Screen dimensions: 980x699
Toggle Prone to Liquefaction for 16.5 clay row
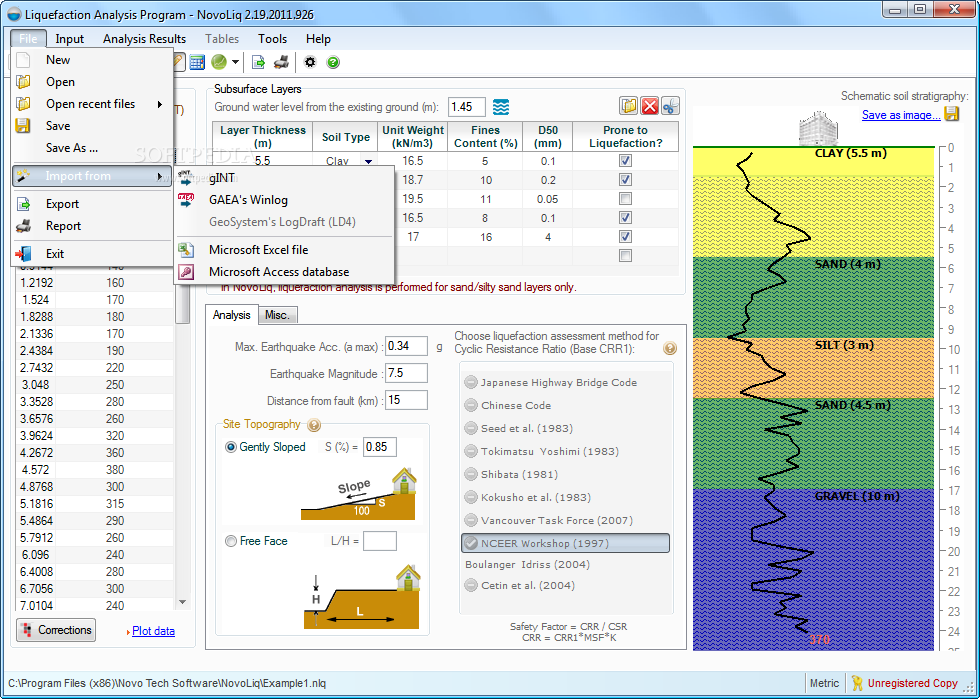point(625,161)
